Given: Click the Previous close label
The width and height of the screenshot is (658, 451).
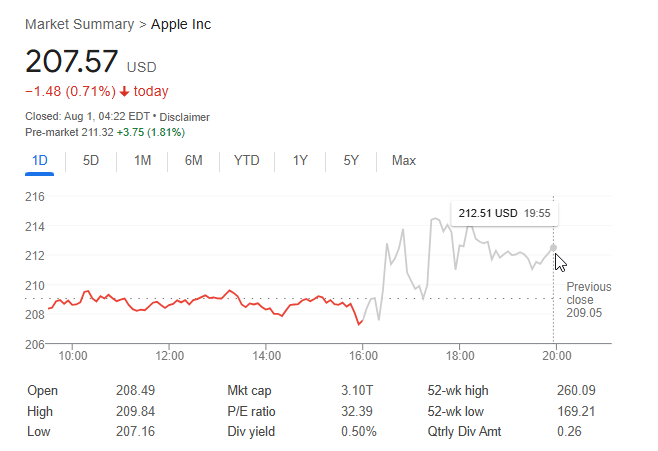Looking at the screenshot, I should 588,293.
